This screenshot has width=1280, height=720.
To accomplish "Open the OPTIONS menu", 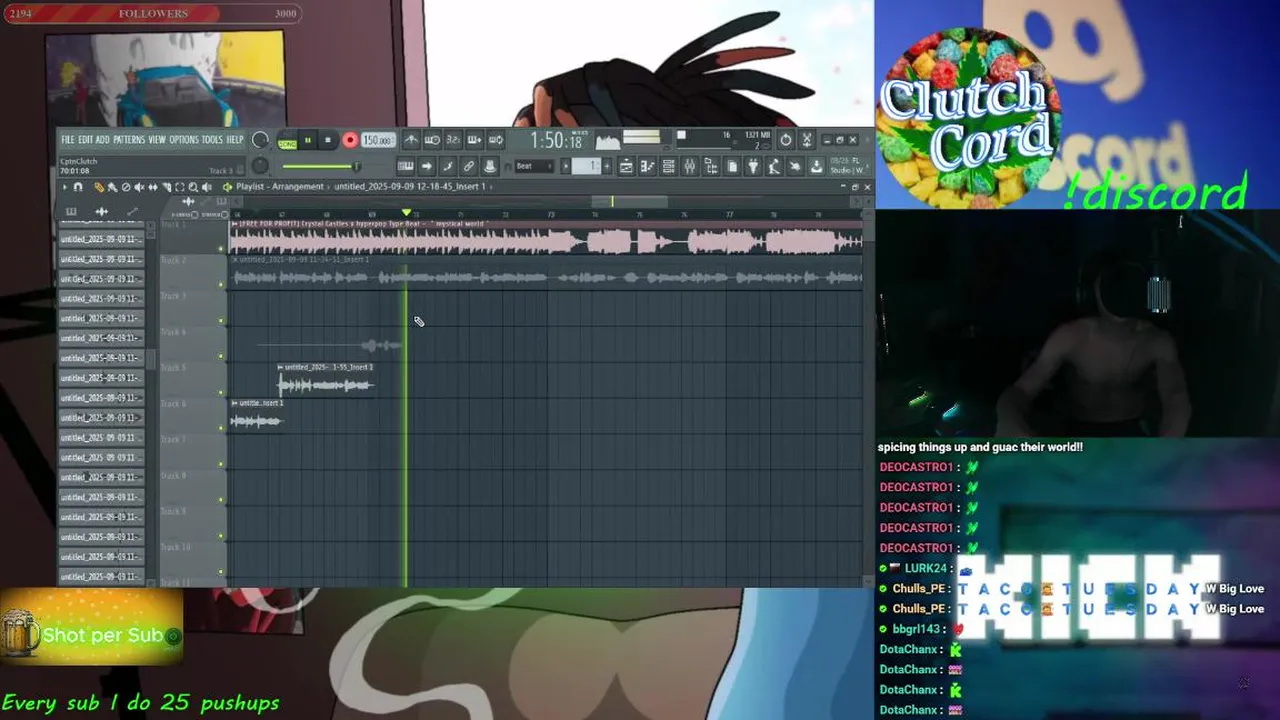I will click(x=185, y=140).
